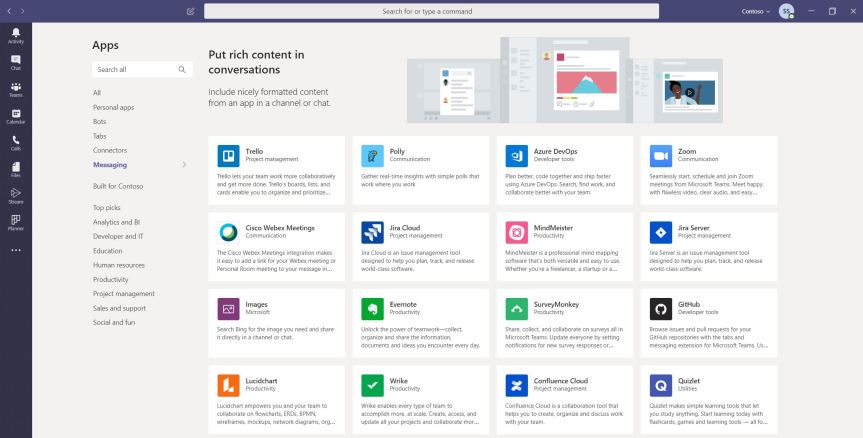Open more apps ellipsis in the sidebar
Viewport: 863px width, 438px height.
click(15, 249)
